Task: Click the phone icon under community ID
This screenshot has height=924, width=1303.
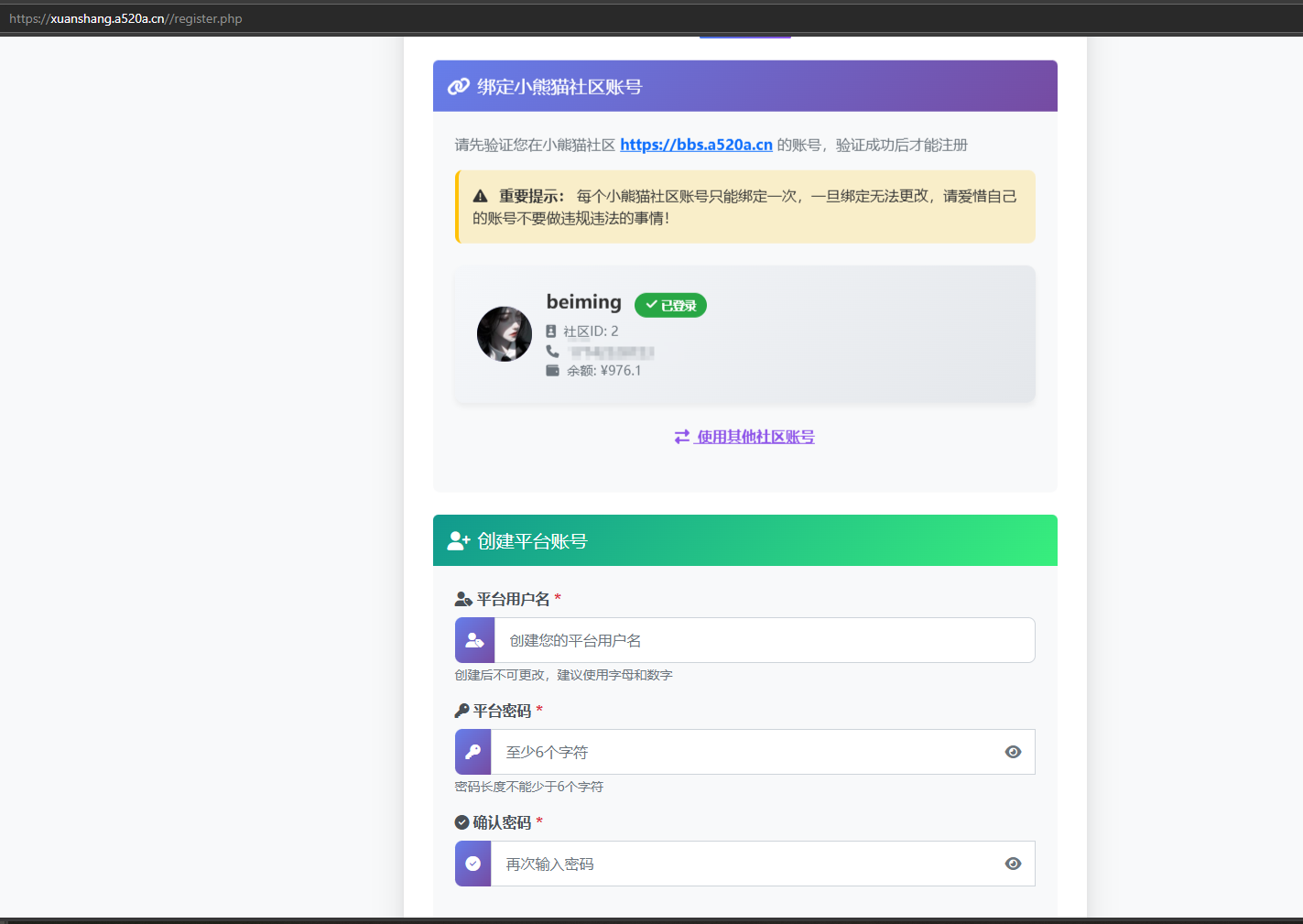Action: (552, 351)
